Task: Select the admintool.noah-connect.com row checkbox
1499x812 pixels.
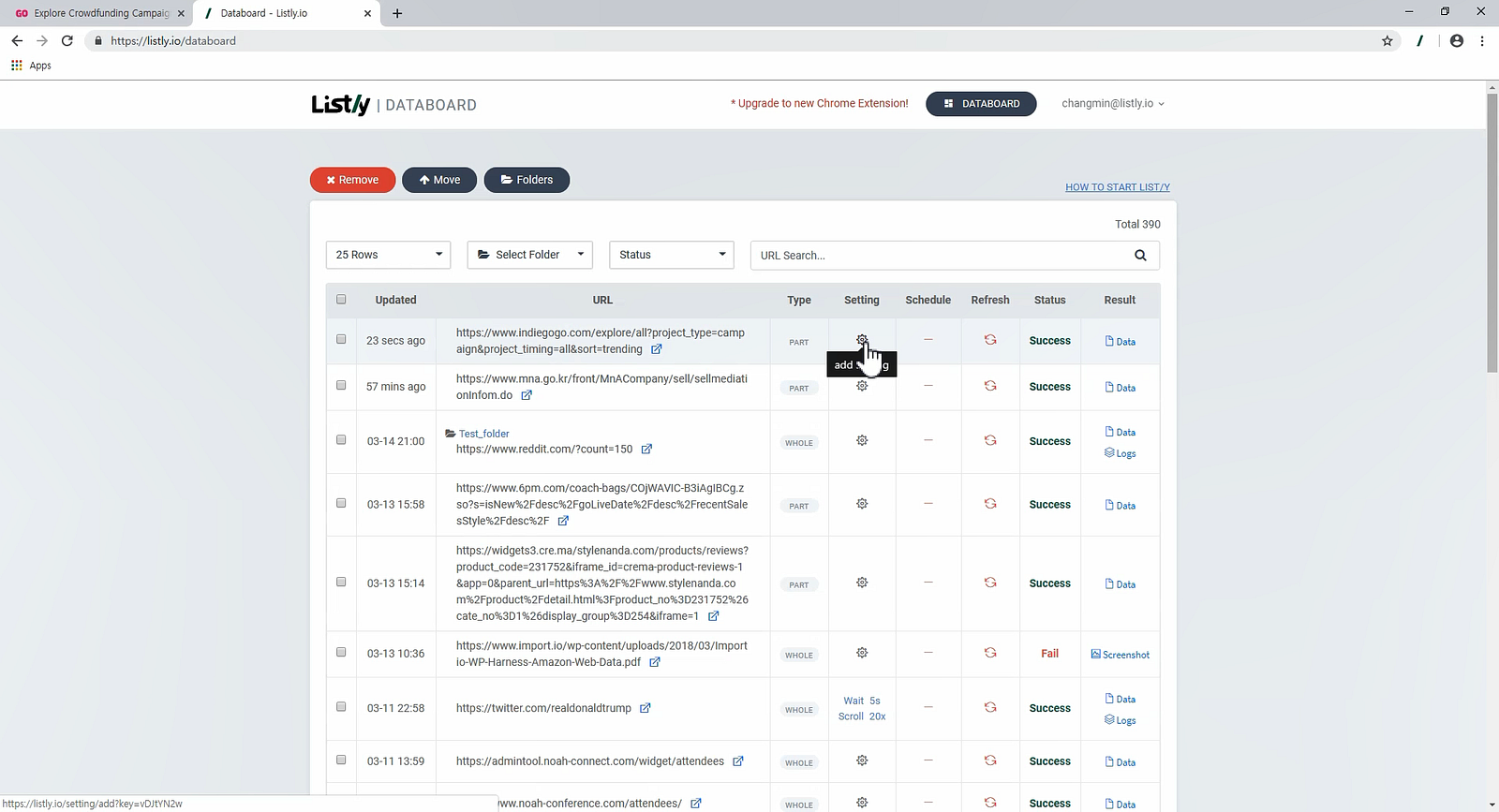Action: click(341, 760)
